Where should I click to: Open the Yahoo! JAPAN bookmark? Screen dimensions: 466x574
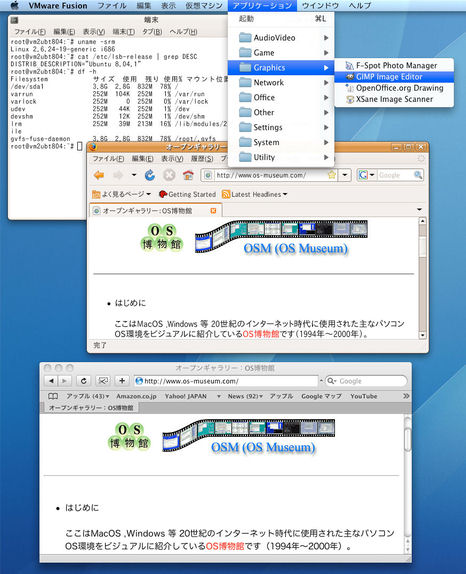[x=186, y=396]
